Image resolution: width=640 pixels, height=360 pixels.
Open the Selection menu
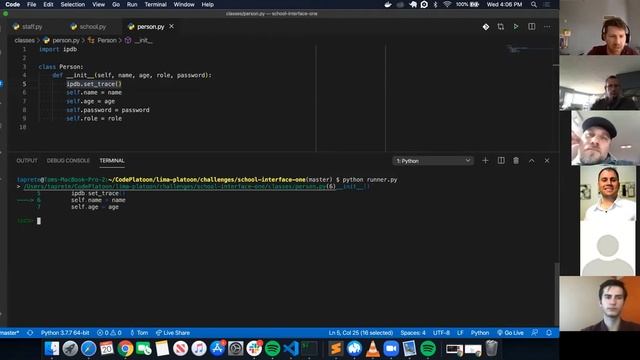(x=73, y=4)
